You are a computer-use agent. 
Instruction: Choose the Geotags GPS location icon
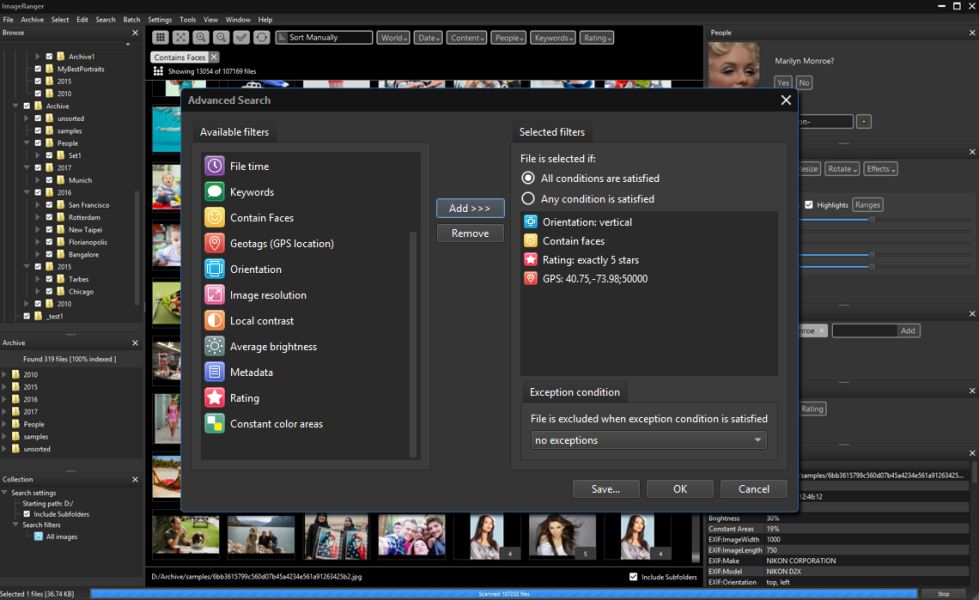point(214,243)
